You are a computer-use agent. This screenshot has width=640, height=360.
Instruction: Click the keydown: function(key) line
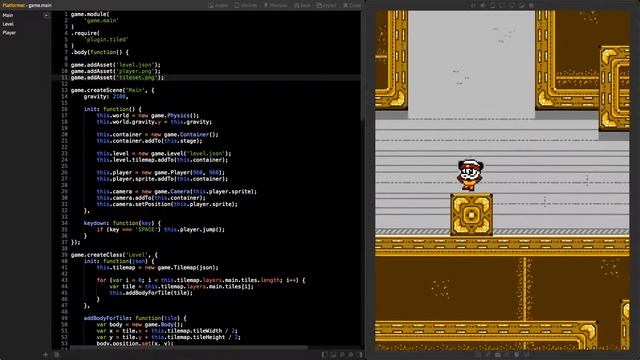pyautogui.click(x=122, y=223)
